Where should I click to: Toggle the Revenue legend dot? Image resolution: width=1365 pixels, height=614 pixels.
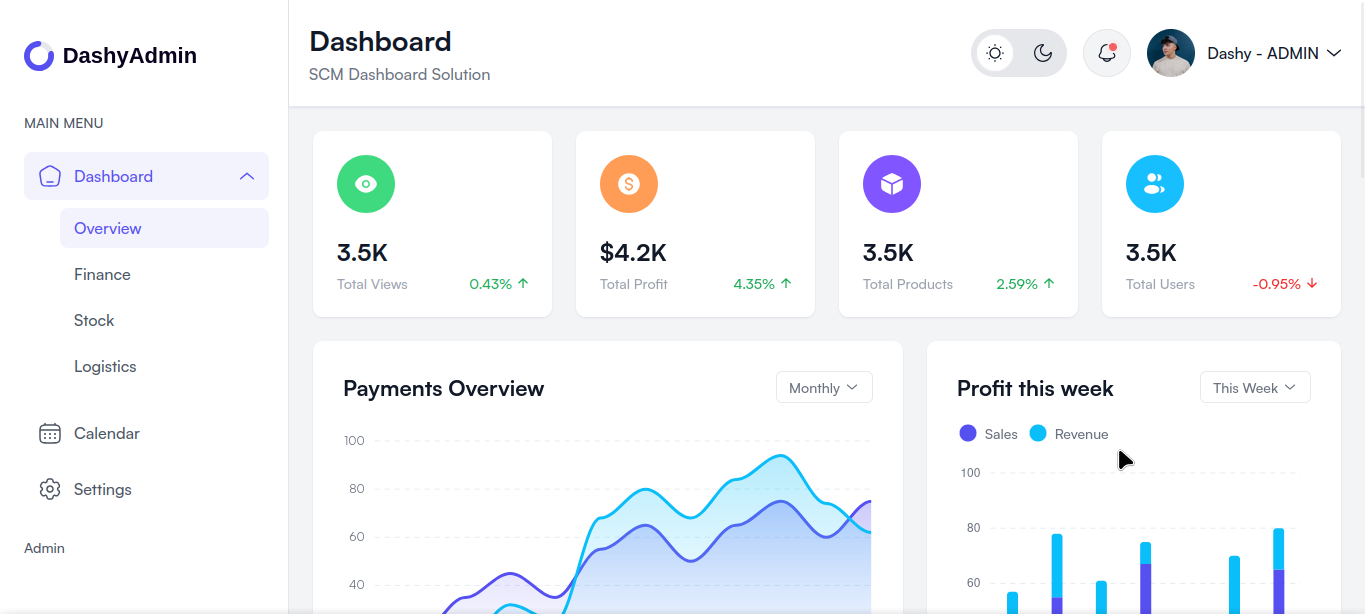(x=1037, y=433)
